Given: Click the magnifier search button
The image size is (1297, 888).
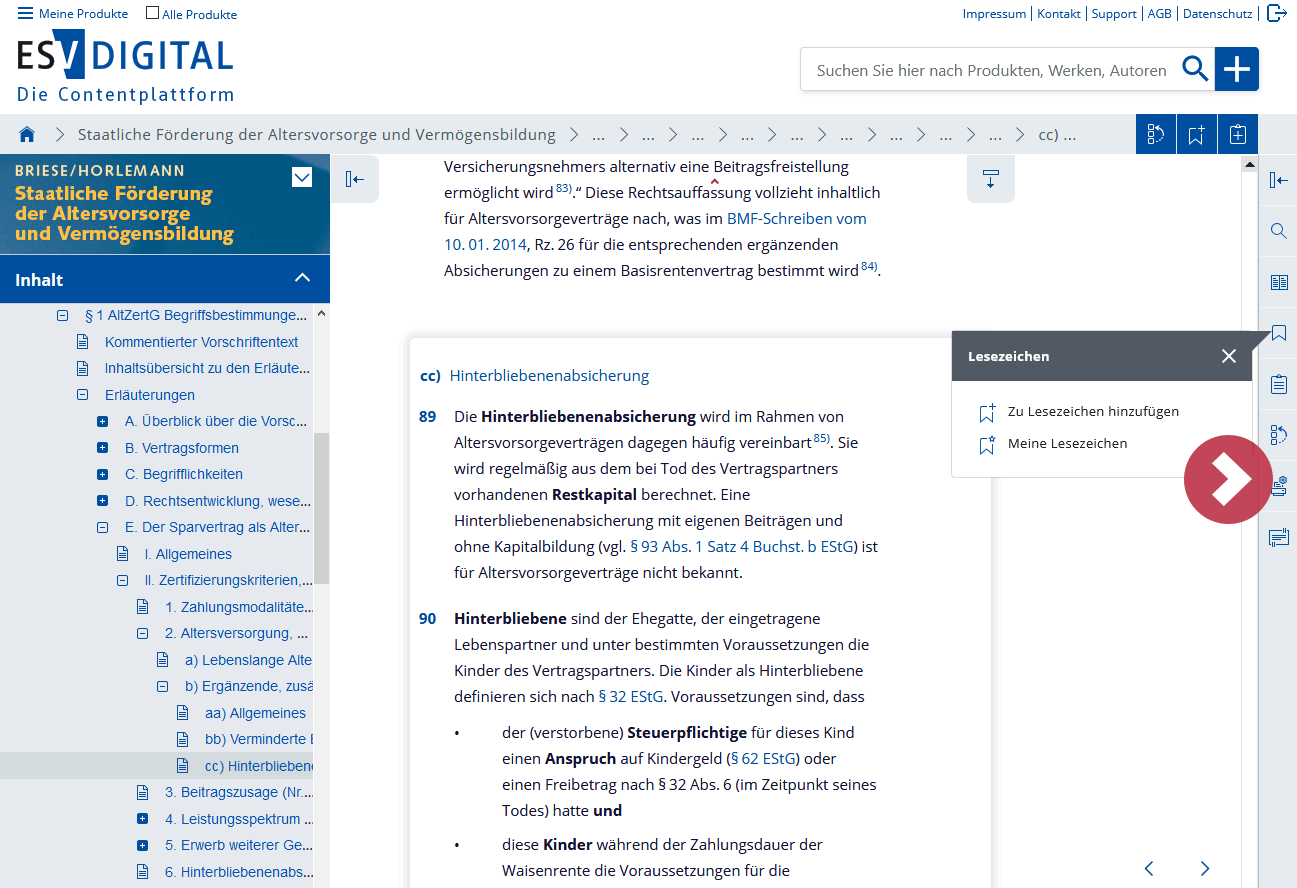Looking at the screenshot, I should tap(1195, 69).
